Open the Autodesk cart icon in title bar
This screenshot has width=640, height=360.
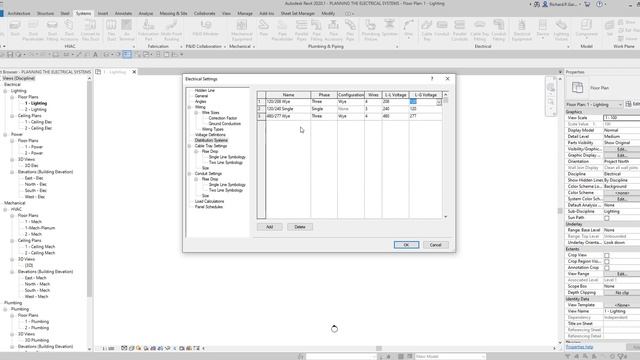pyautogui.click(x=587, y=4)
